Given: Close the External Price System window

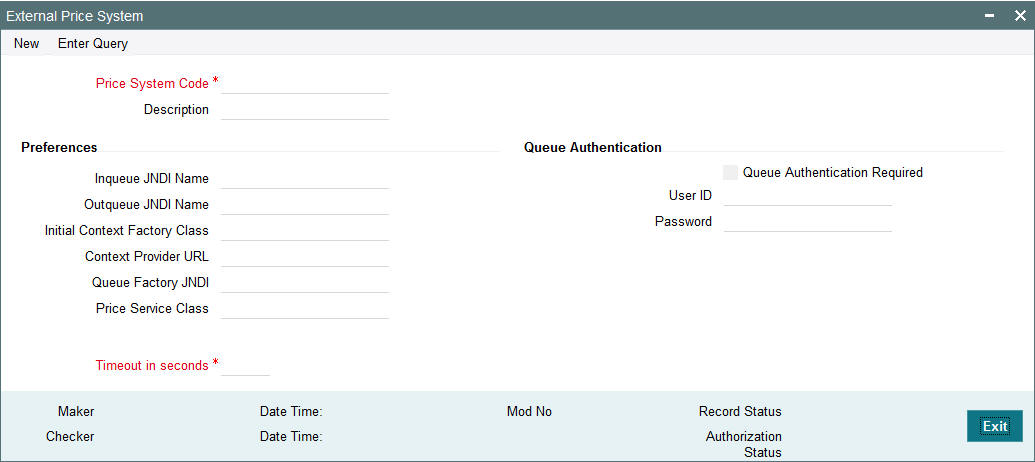Looking at the screenshot, I should pos(1020,16).
